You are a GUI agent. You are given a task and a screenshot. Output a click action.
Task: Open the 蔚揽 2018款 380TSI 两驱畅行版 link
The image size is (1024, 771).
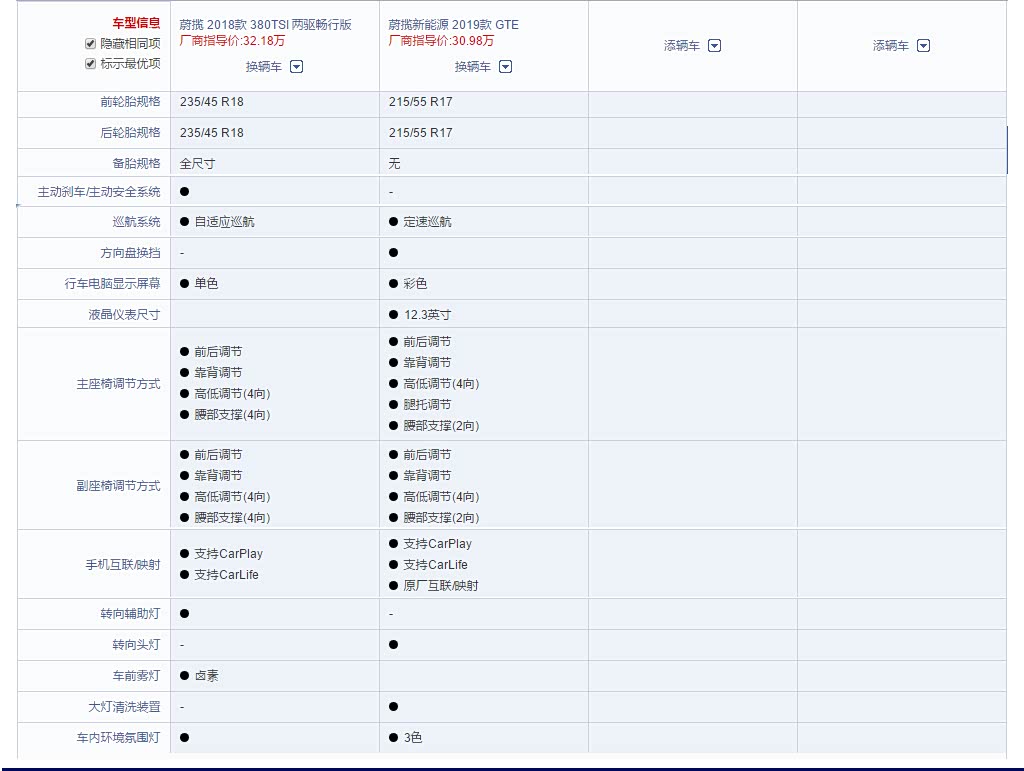point(265,25)
